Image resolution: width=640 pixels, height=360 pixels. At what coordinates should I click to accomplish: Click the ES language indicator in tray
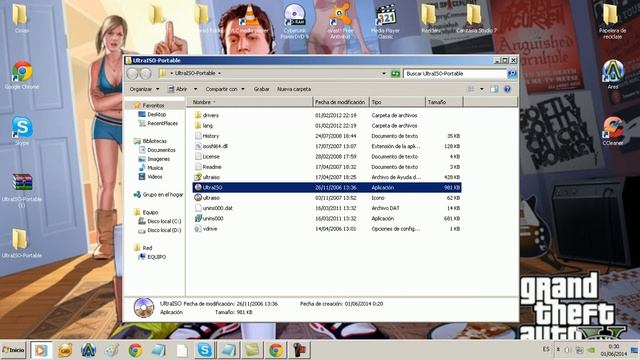pyautogui.click(x=546, y=349)
